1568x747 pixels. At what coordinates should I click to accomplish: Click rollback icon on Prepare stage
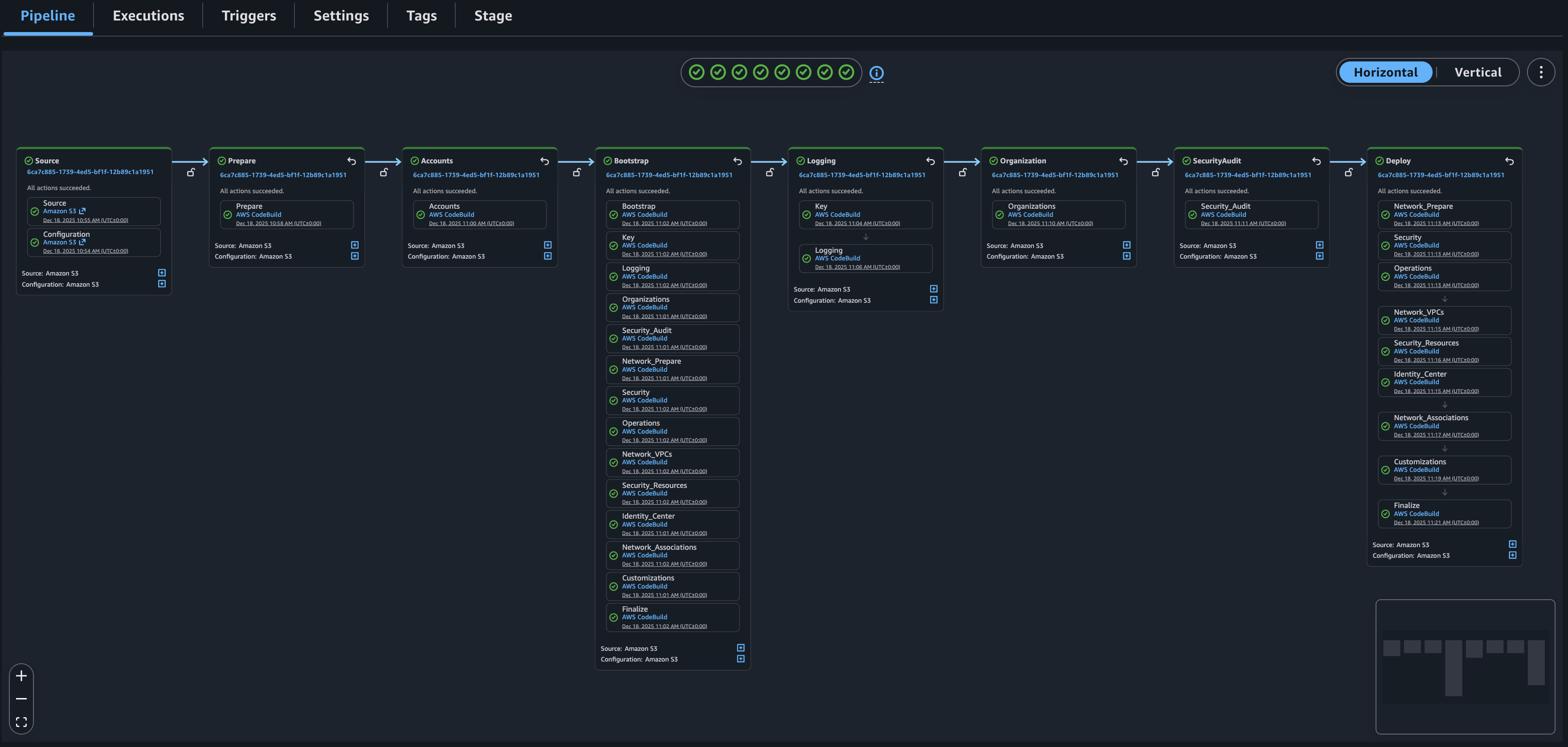(x=352, y=161)
